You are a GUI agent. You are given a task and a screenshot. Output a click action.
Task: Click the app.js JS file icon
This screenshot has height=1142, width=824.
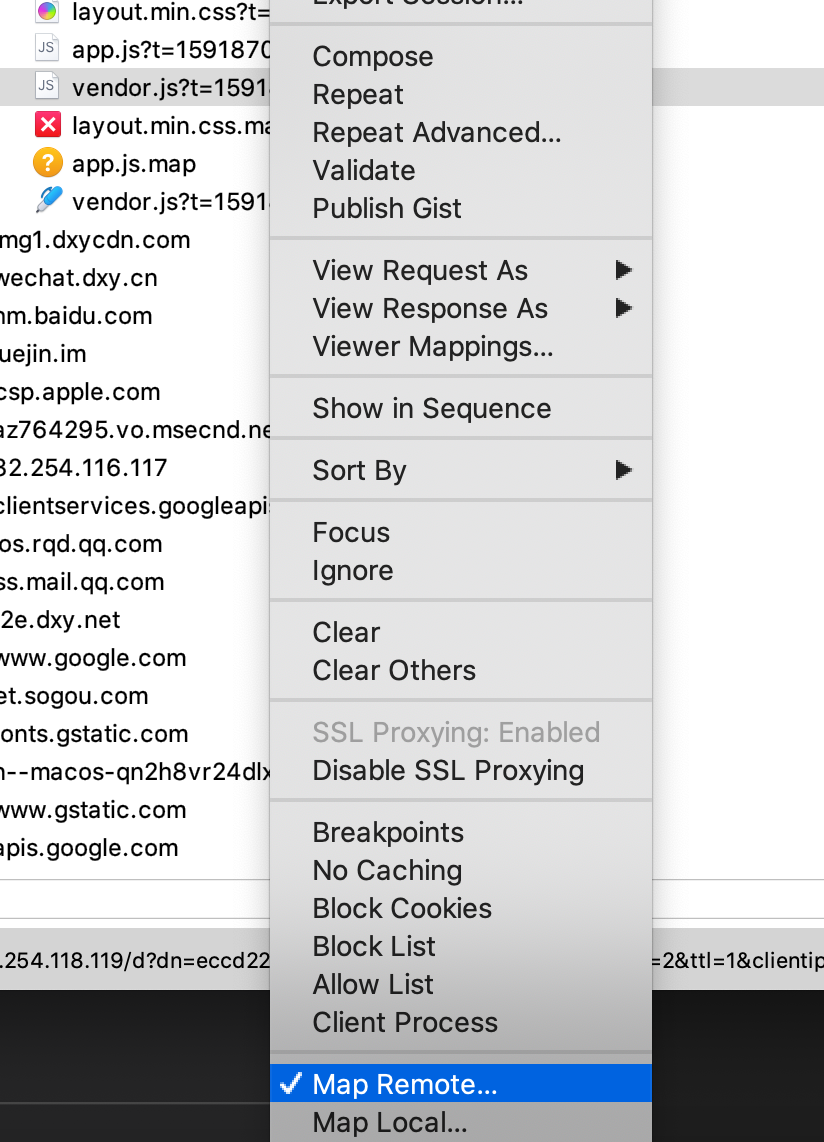tap(46, 48)
